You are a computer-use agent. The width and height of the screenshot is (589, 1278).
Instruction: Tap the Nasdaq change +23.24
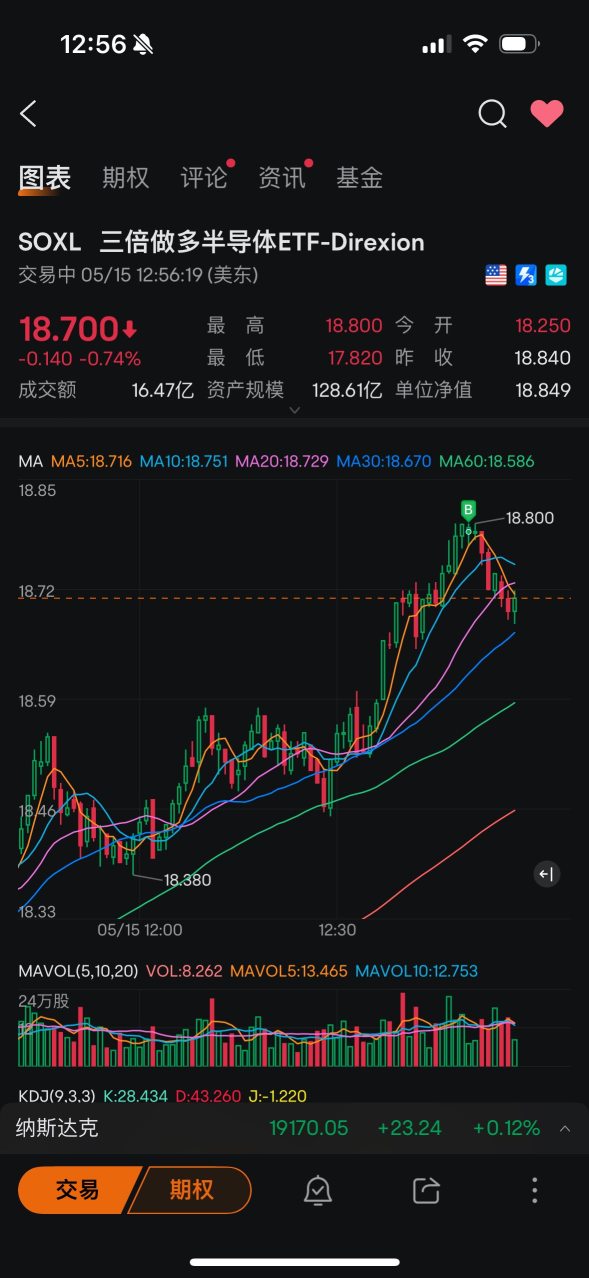[x=410, y=1128]
